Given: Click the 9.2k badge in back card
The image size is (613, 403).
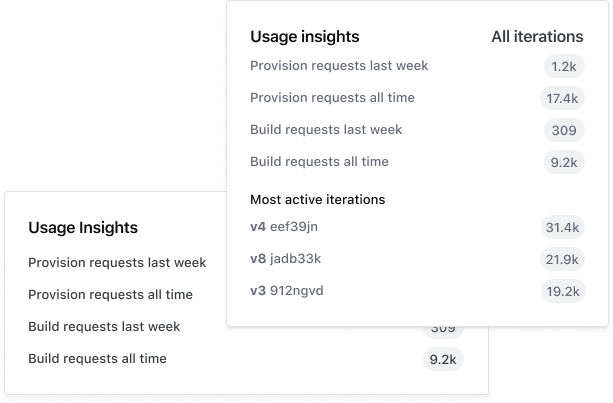Looking at the screenshot, I should pos(443,360).
